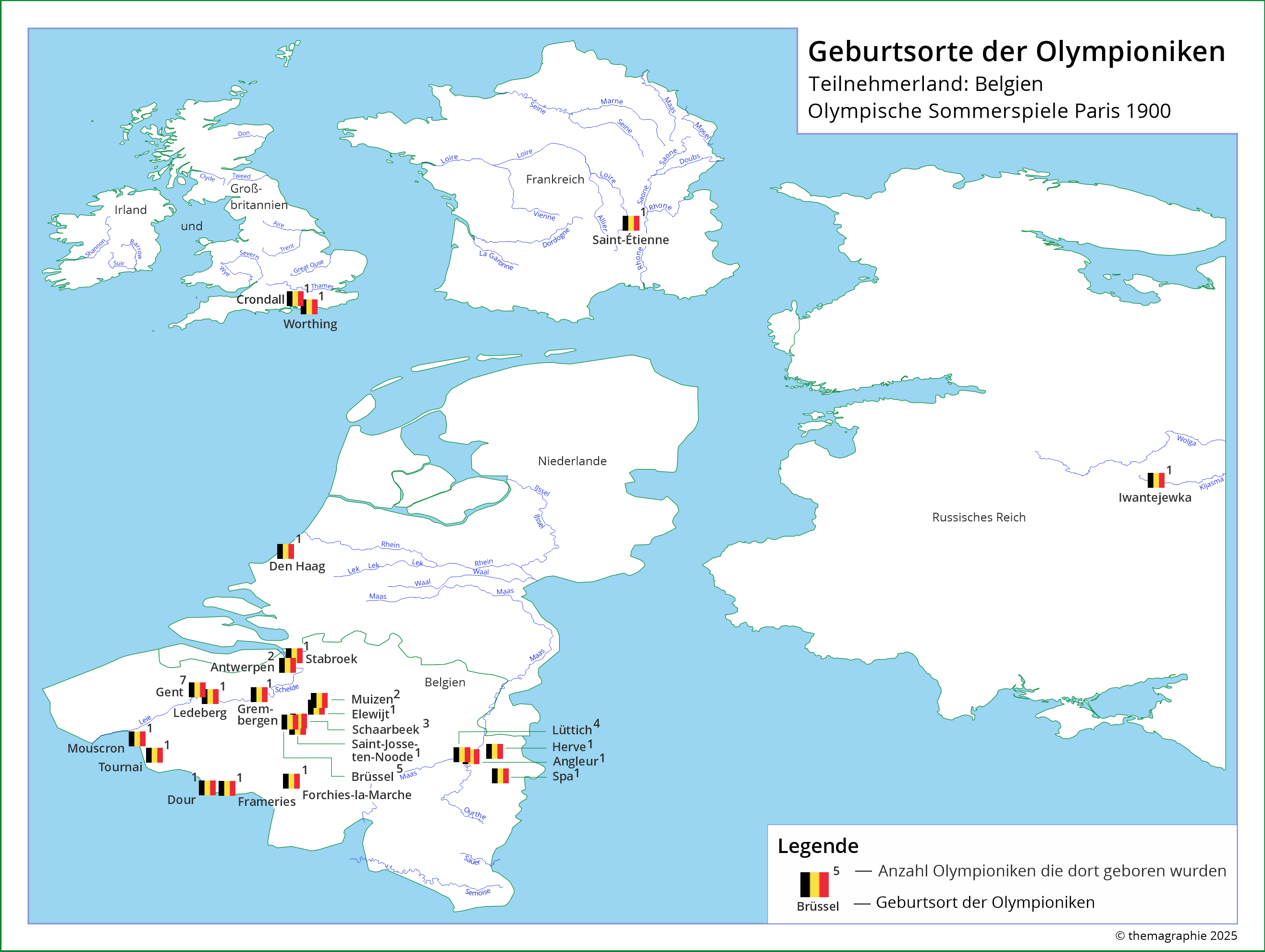Viewport: 1265px width, 952px height.
Task: Click the Russisches Reich country label
Action: coord(979,517)
